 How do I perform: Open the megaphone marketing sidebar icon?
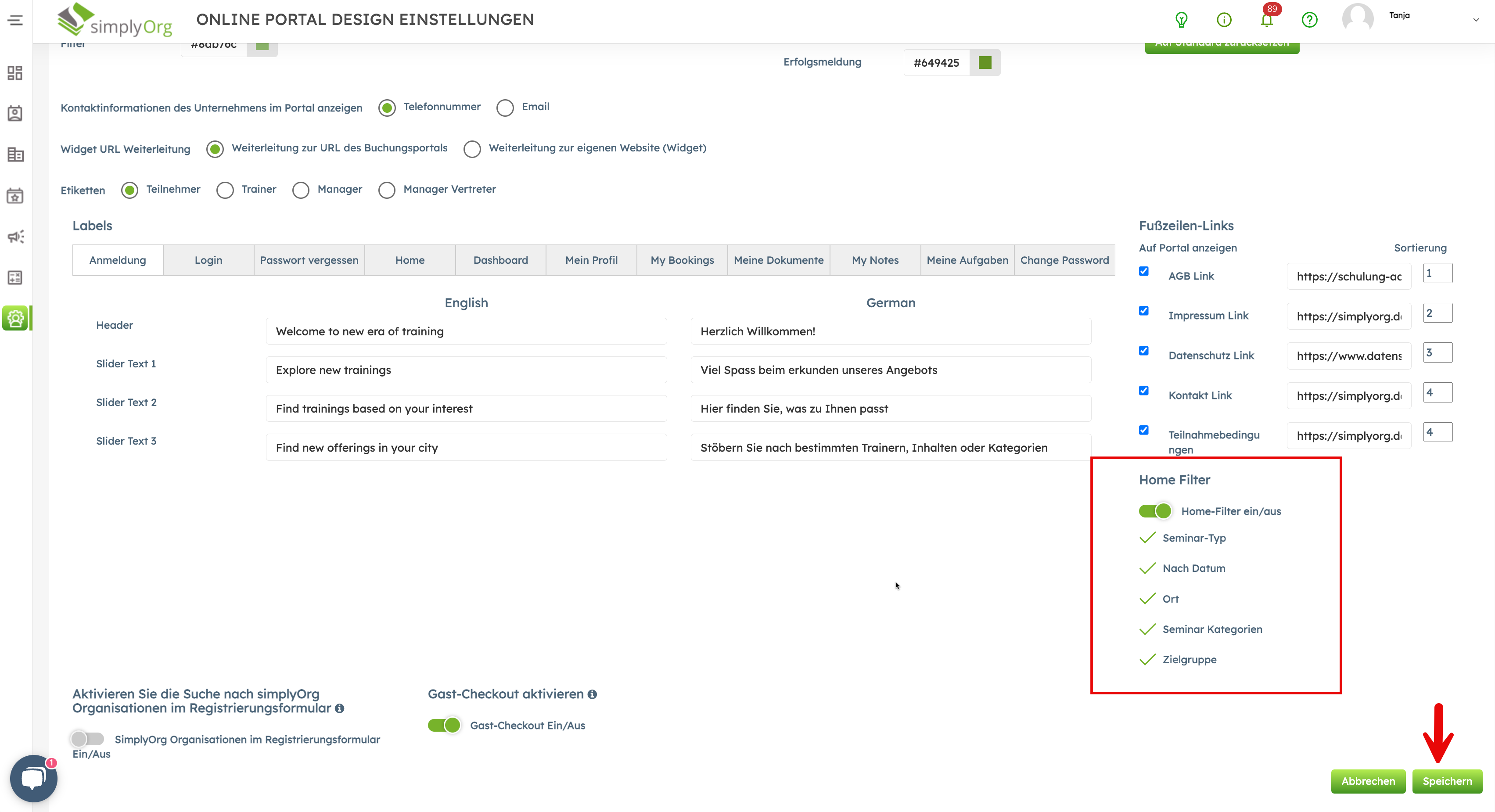tap(15, 237)
